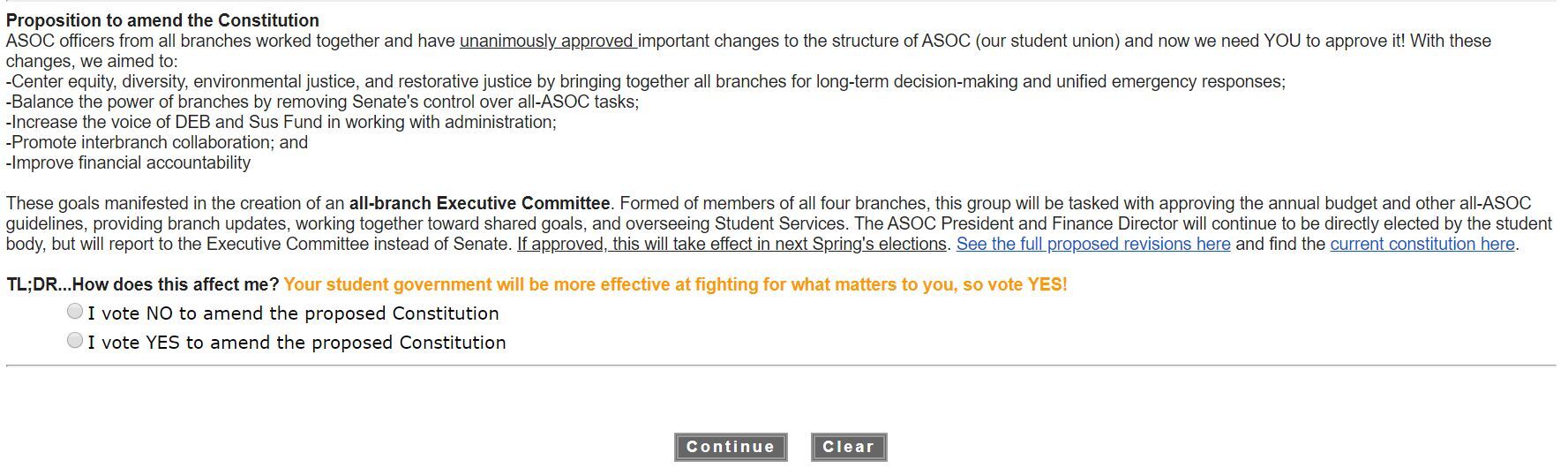Image resolution: width=1568 pixels, height=468 pixels.
Task: Click the horizontal divider below the vote options
Action: click(780, 365)
